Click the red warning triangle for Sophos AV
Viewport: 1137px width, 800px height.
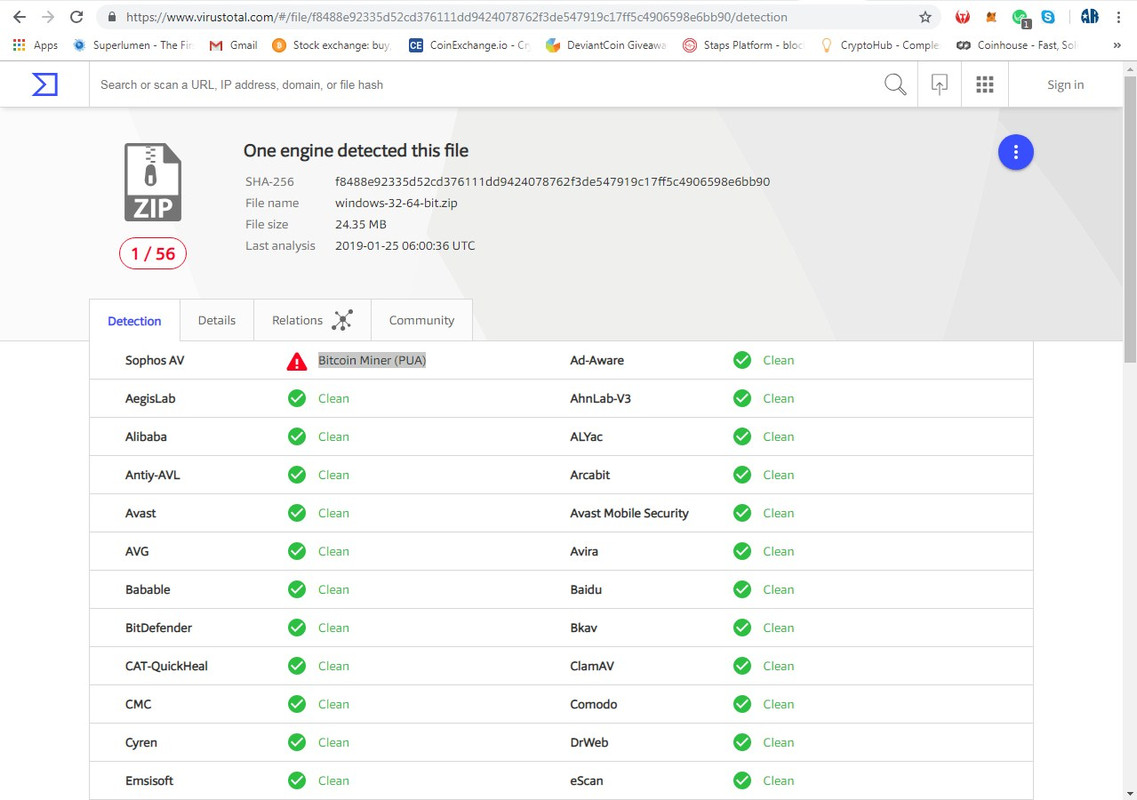pos(297,361)
